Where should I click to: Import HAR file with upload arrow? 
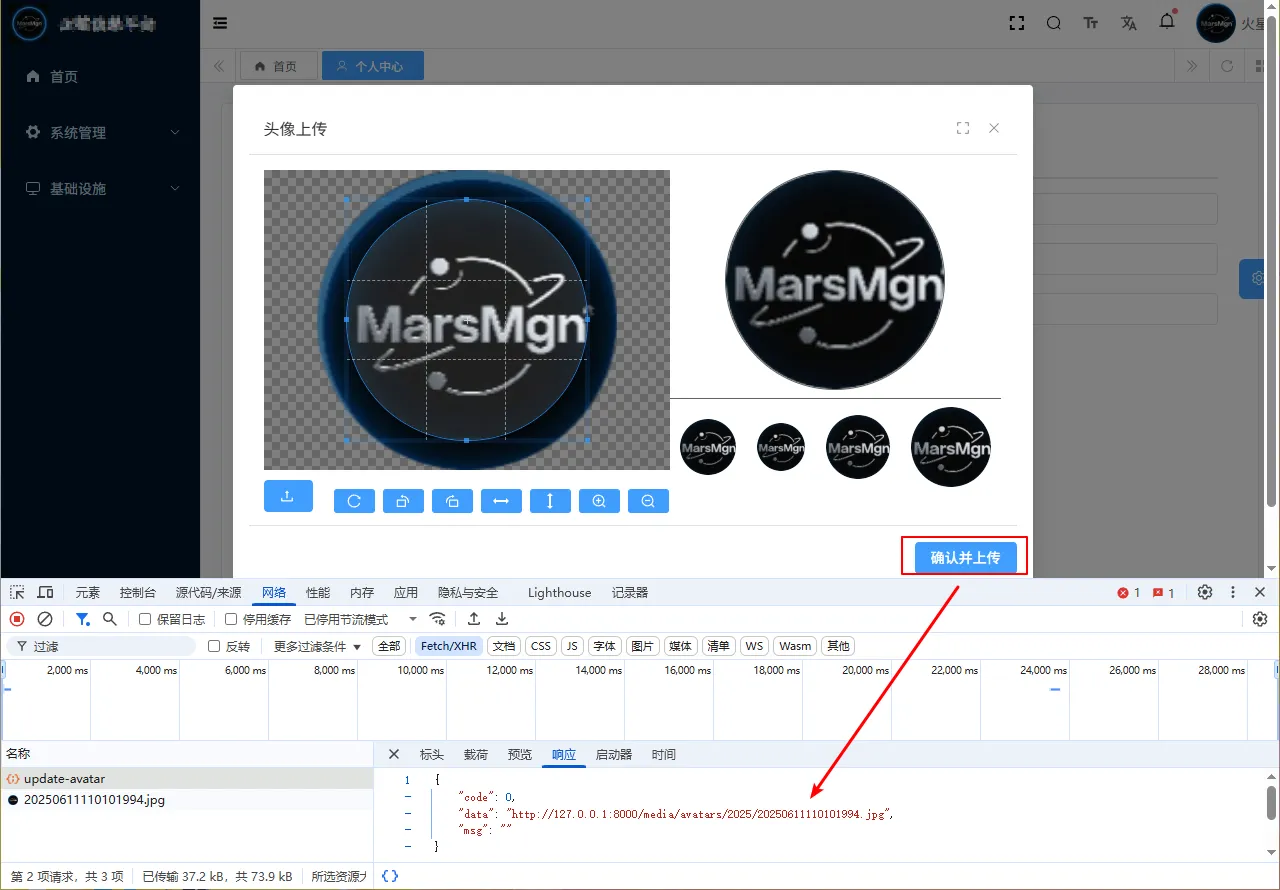click(x=474, y=619)
